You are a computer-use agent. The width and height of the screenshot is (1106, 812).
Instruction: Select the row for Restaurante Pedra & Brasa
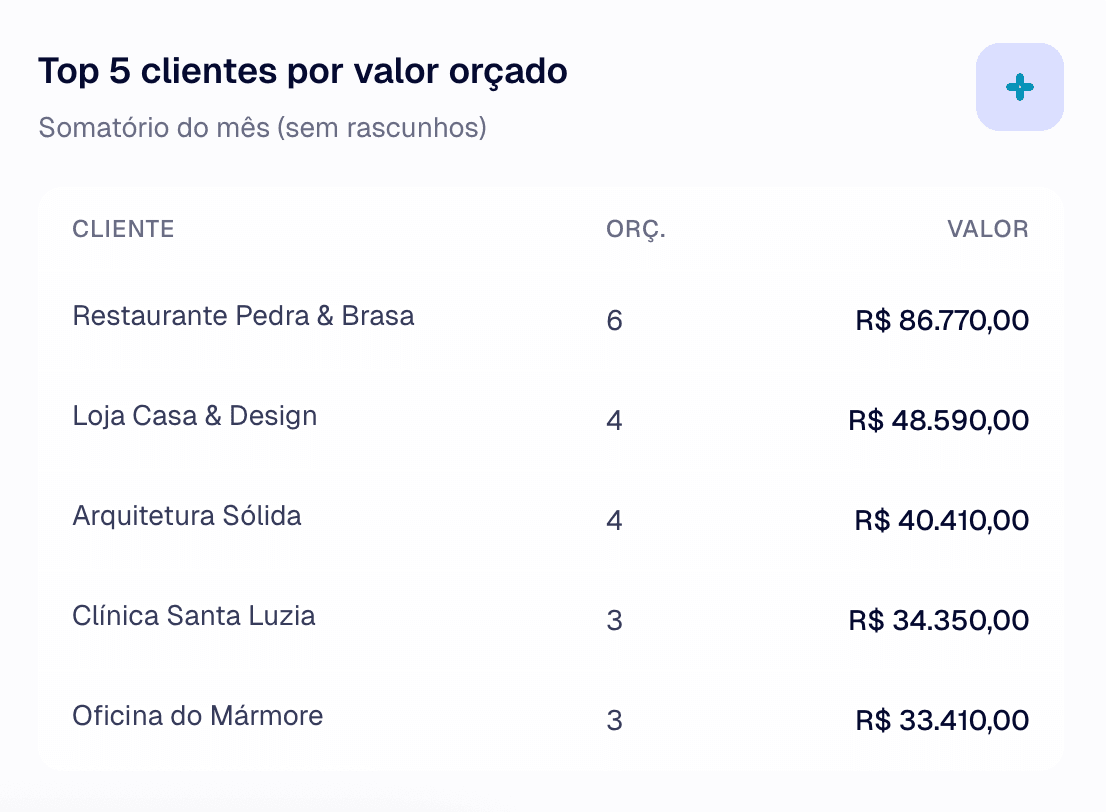coord(243,316)
